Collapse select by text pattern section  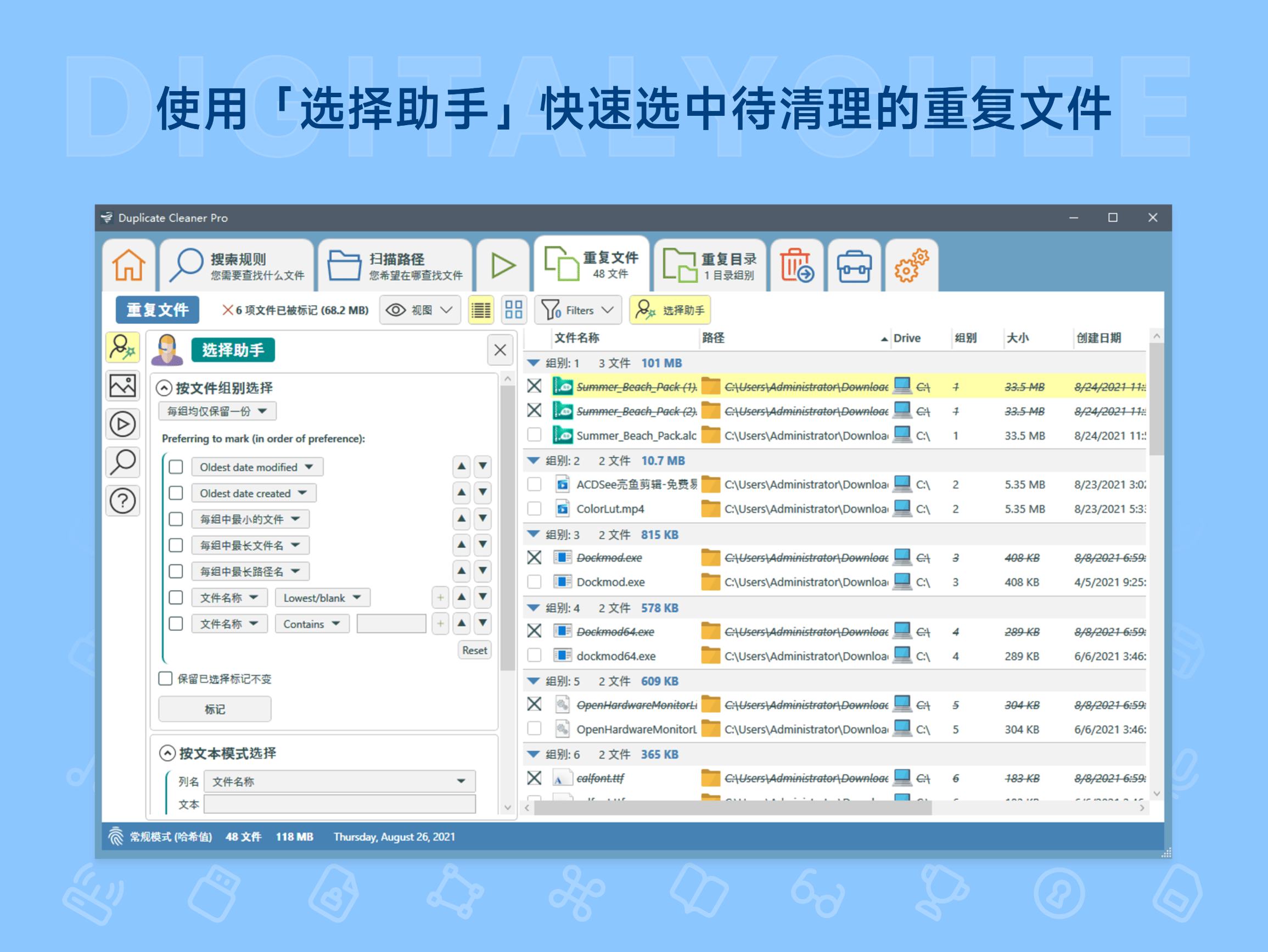pos(167,753)
